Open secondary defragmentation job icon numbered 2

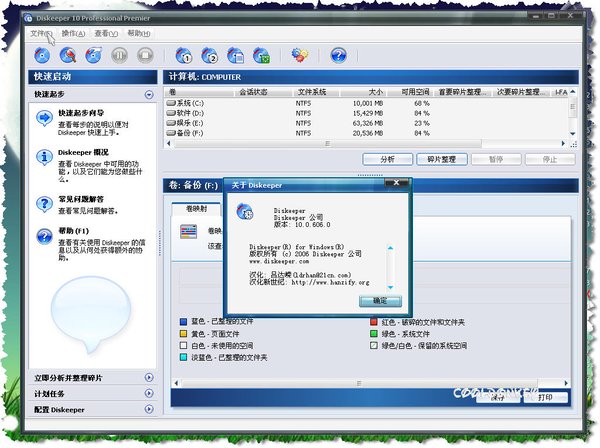pyautogui.click(x=210, y=55)
